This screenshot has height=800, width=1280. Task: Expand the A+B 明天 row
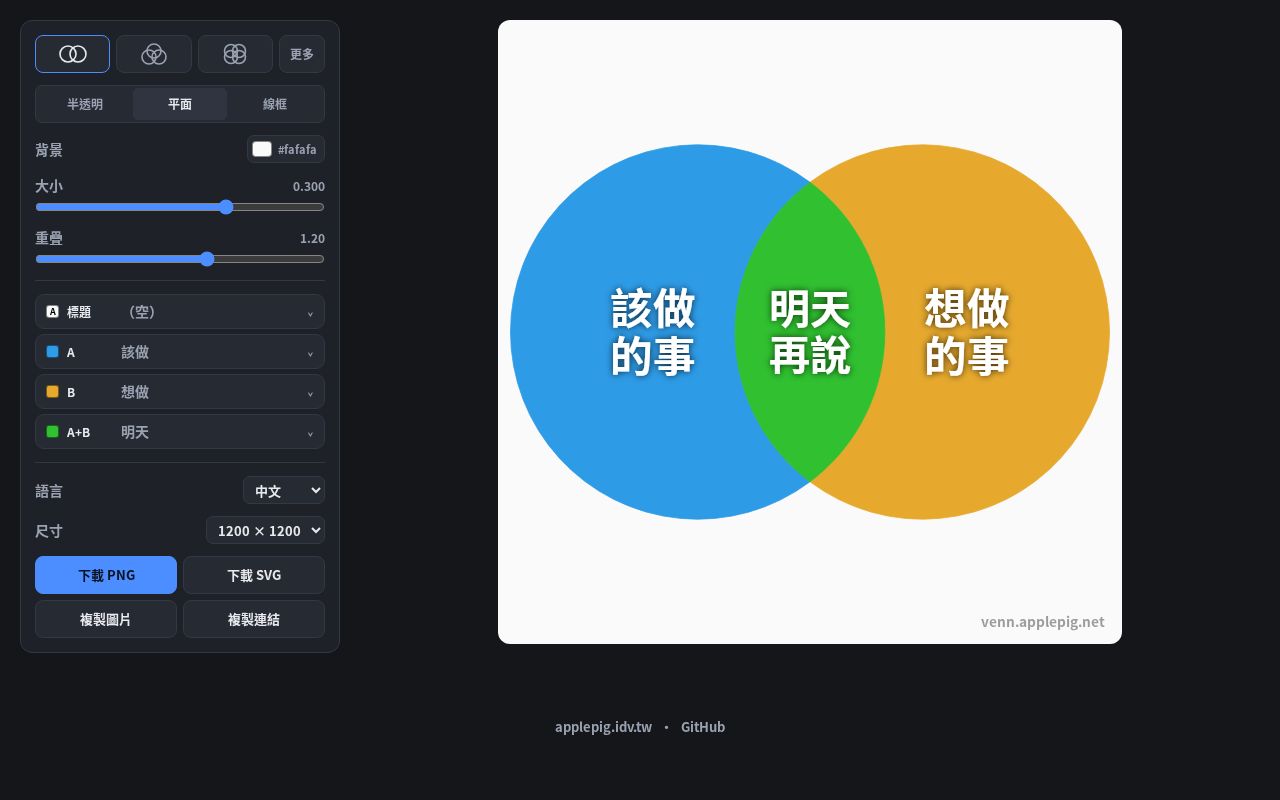coord(180,432)
